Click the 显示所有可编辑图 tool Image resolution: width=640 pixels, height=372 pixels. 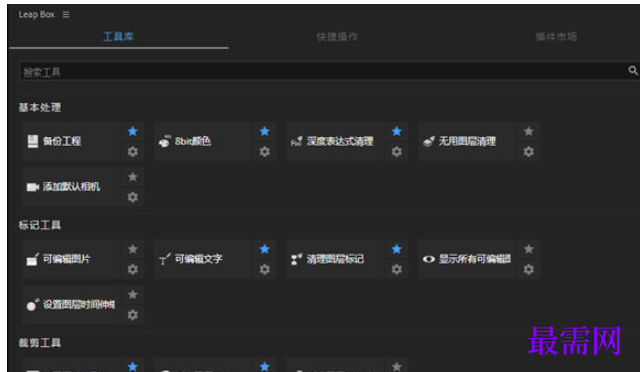[467, 259]
